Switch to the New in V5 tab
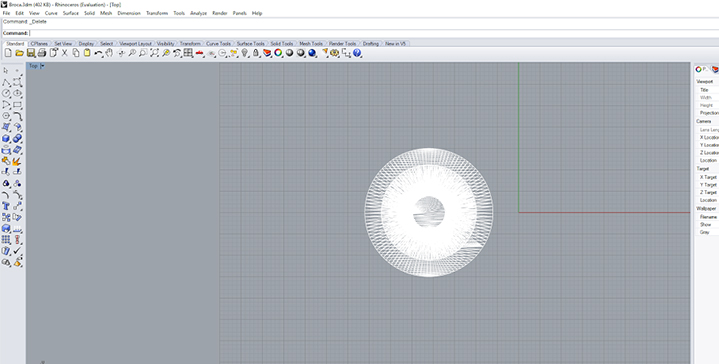Screen dimensions: 719x364 tap(395, 44)
